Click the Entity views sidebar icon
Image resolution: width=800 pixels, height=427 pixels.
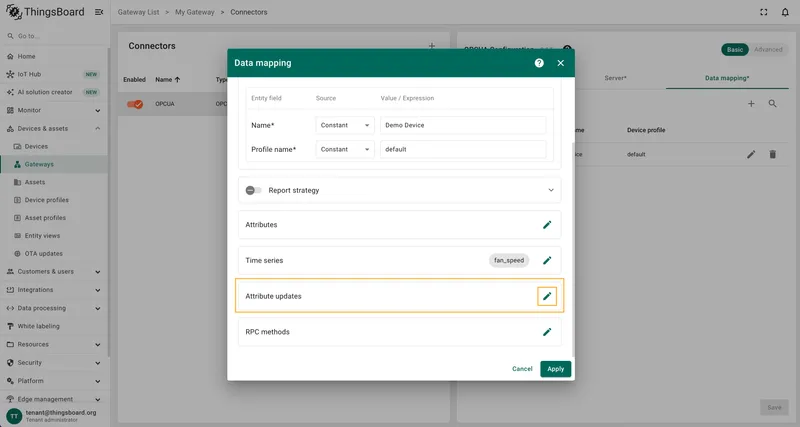[17, 236]
